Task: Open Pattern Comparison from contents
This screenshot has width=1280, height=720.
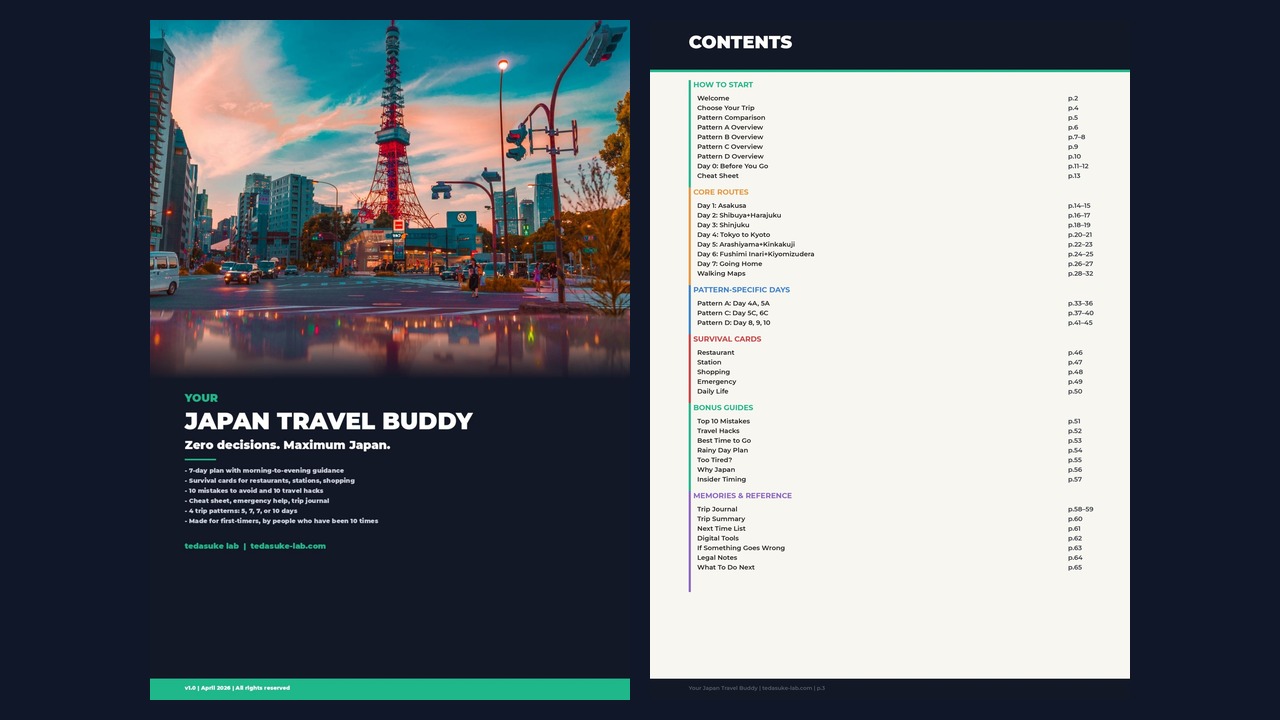Action: click(731, 117)
